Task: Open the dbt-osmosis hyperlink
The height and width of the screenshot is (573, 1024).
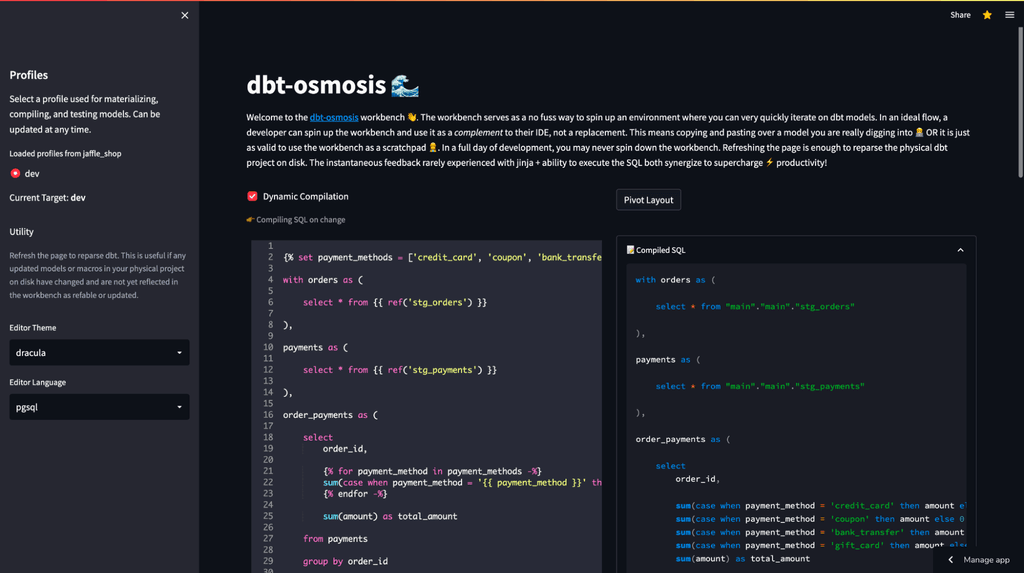Action: (334, 117)
